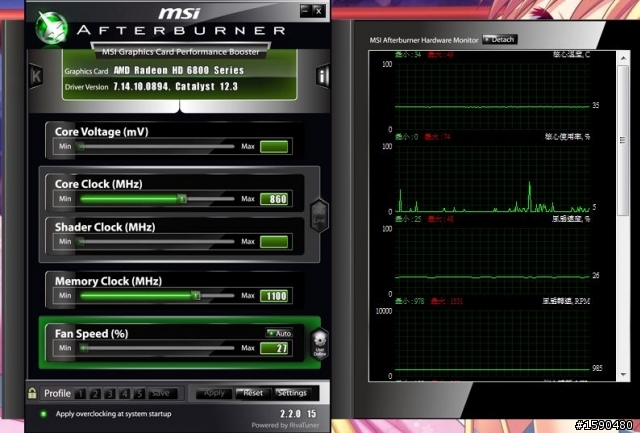Click the Apply button
The height and width of the screenshot is (433, 640).
pyautogui.click(x=214, y=393)
